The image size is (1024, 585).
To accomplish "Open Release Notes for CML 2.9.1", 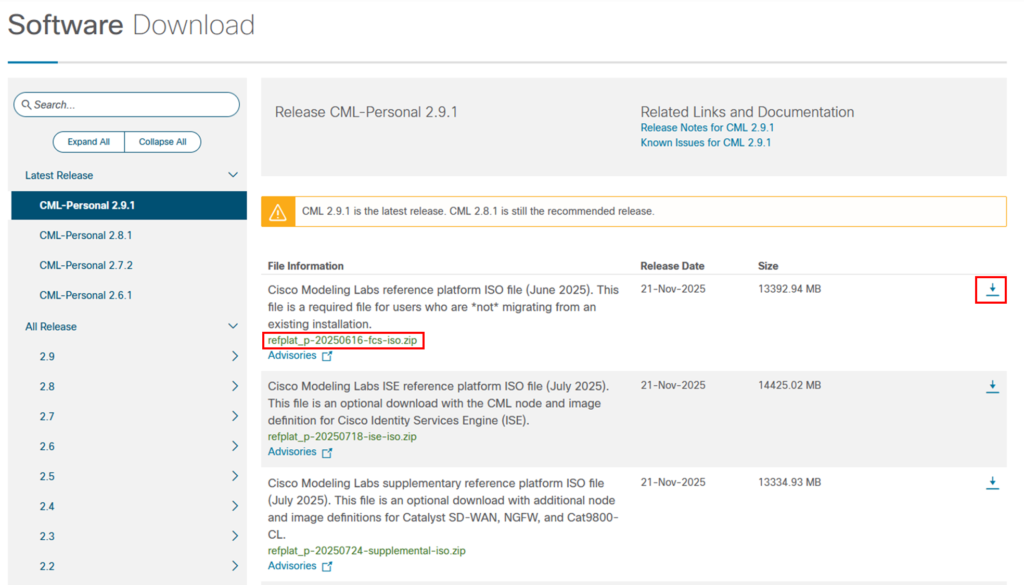I will [707, 128].
